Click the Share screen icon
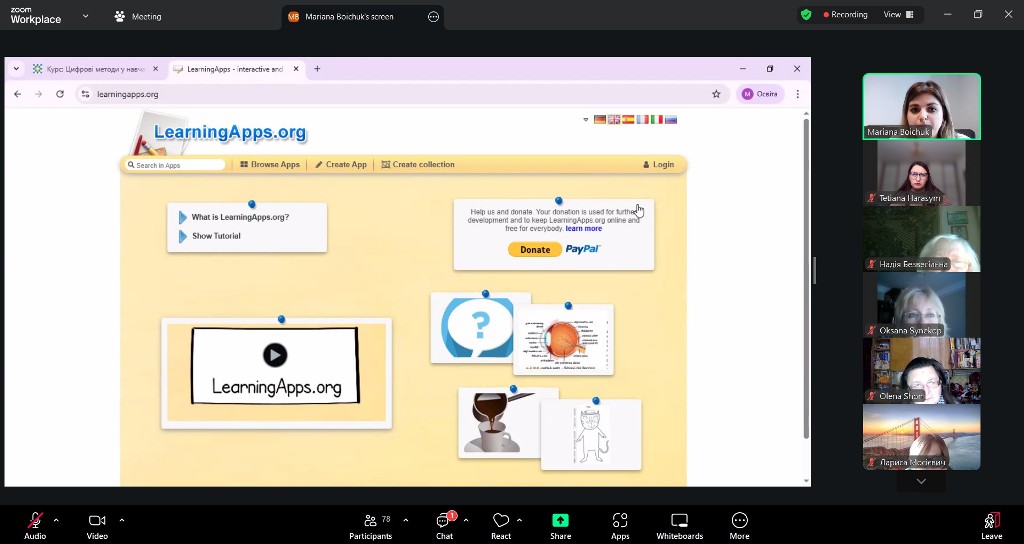The width and height of the screenshot is (1024, 544). coord(560,522)
